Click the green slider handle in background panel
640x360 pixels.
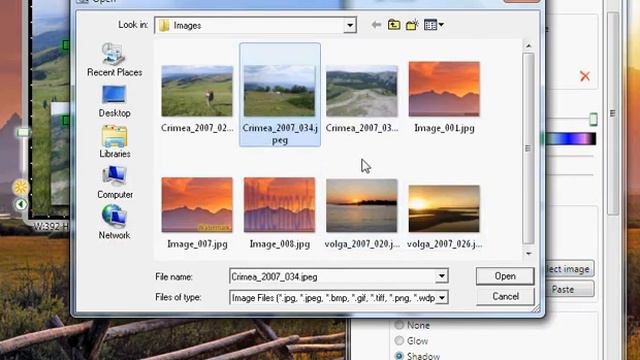(x=593, y=119)
